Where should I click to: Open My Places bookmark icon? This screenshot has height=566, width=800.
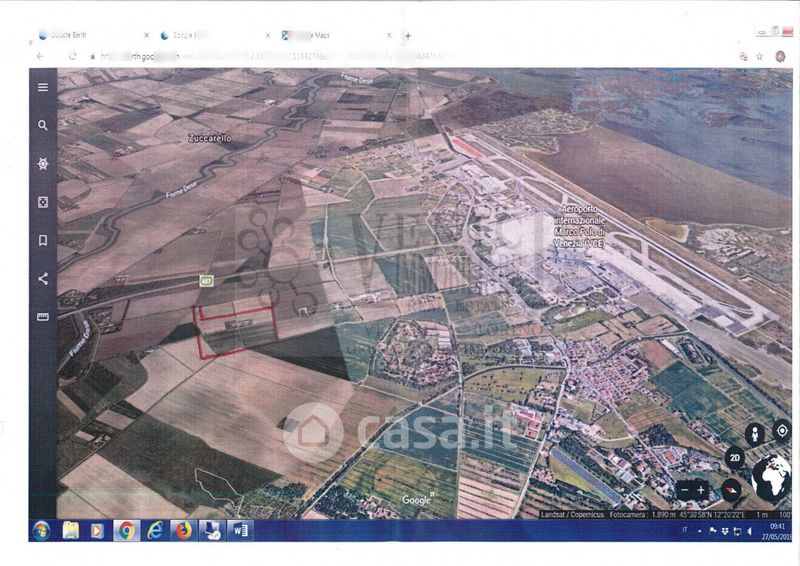[x=42, y=241]
